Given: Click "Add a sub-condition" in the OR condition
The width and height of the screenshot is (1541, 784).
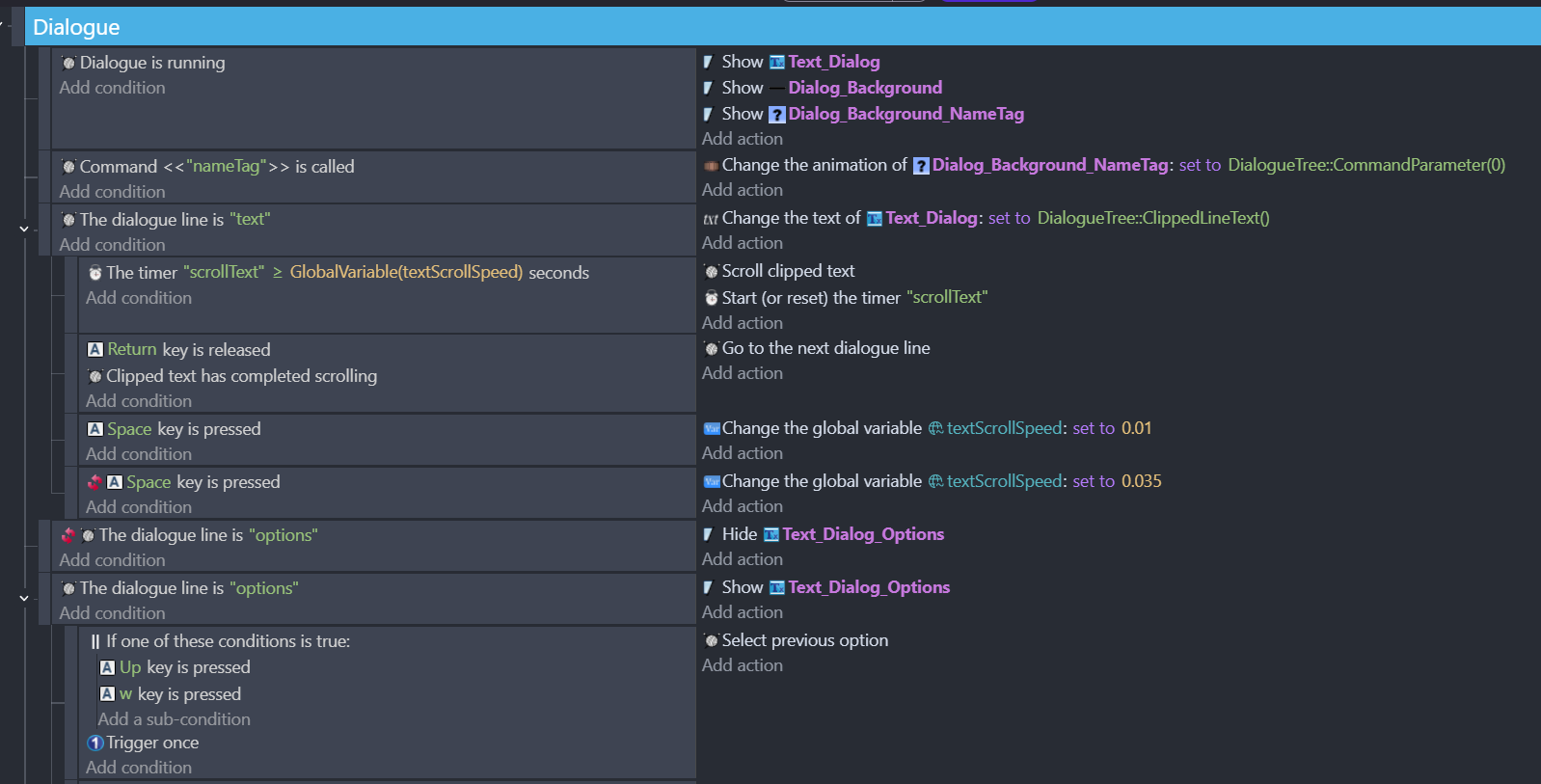Looking at the screenshot, I should coord(174,719).
